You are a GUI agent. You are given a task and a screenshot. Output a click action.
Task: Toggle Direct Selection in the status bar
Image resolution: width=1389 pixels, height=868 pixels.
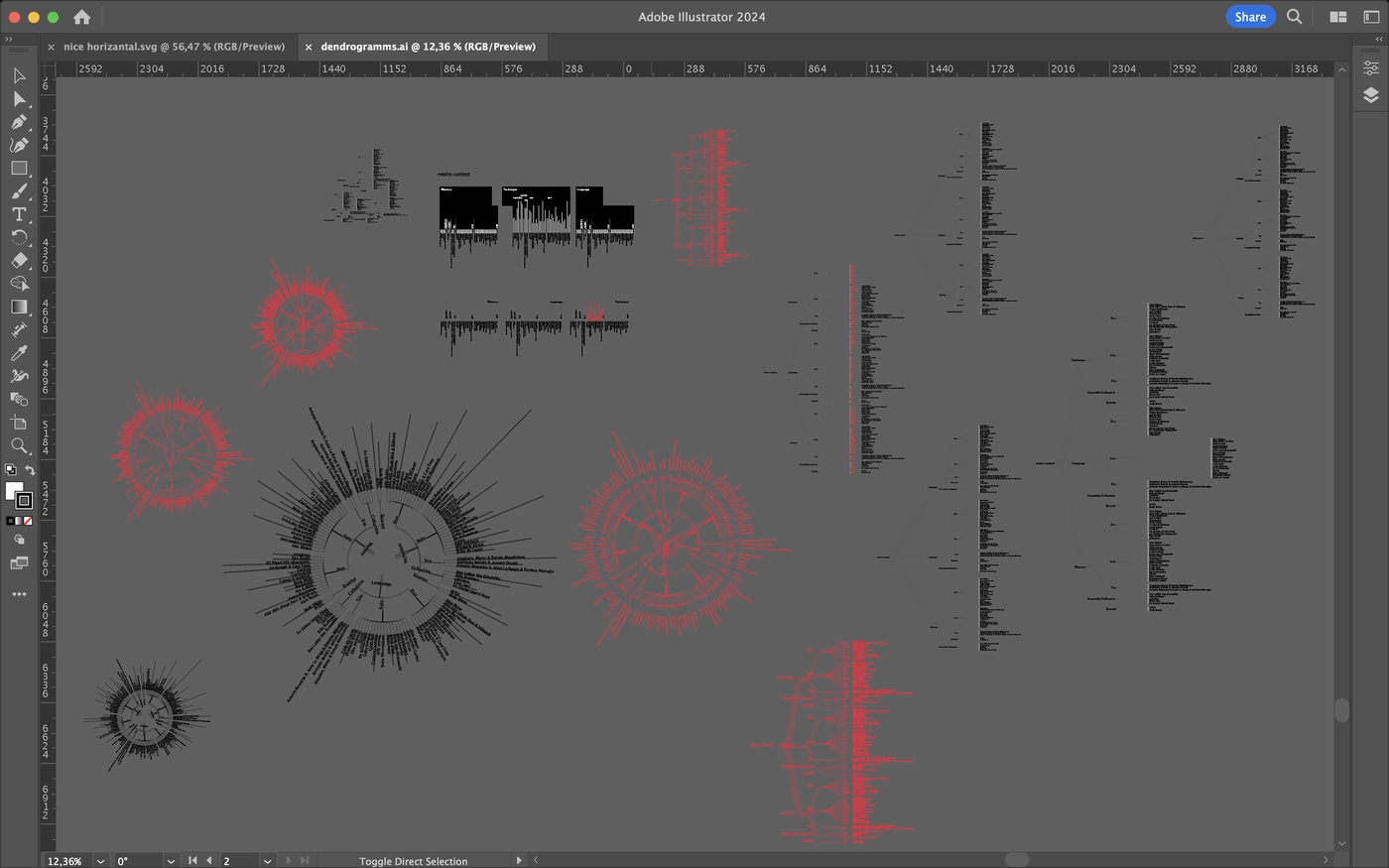click(x=413, y=861)
